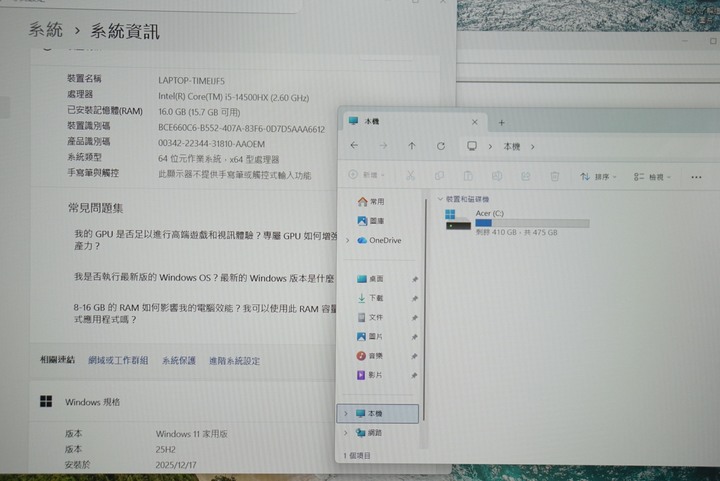
Task: Expand the 網路 Network tree node
Action: [x=346, y=434]
